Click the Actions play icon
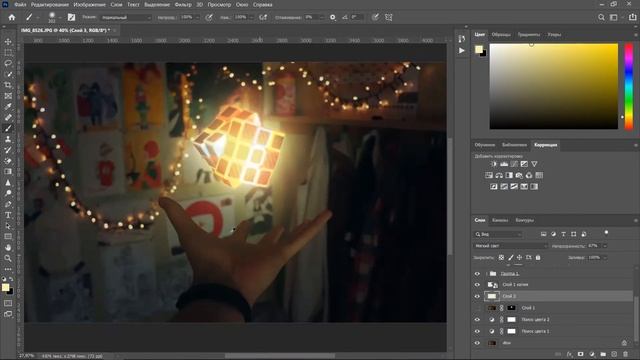640x360 pixels. [462, 51]
